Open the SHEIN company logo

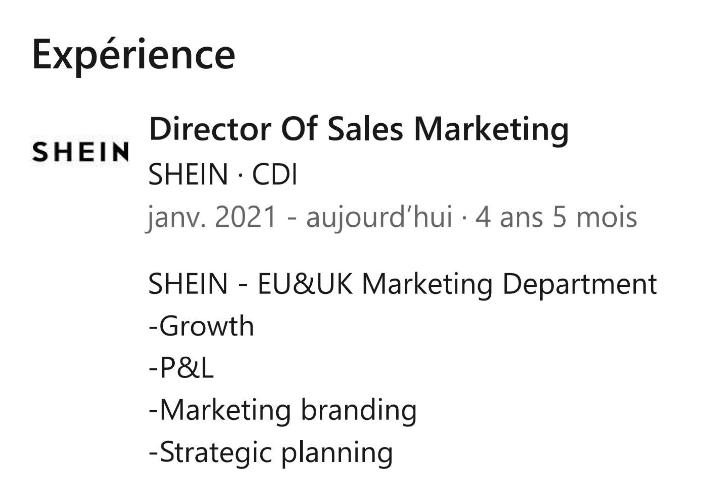pos(80,152)
